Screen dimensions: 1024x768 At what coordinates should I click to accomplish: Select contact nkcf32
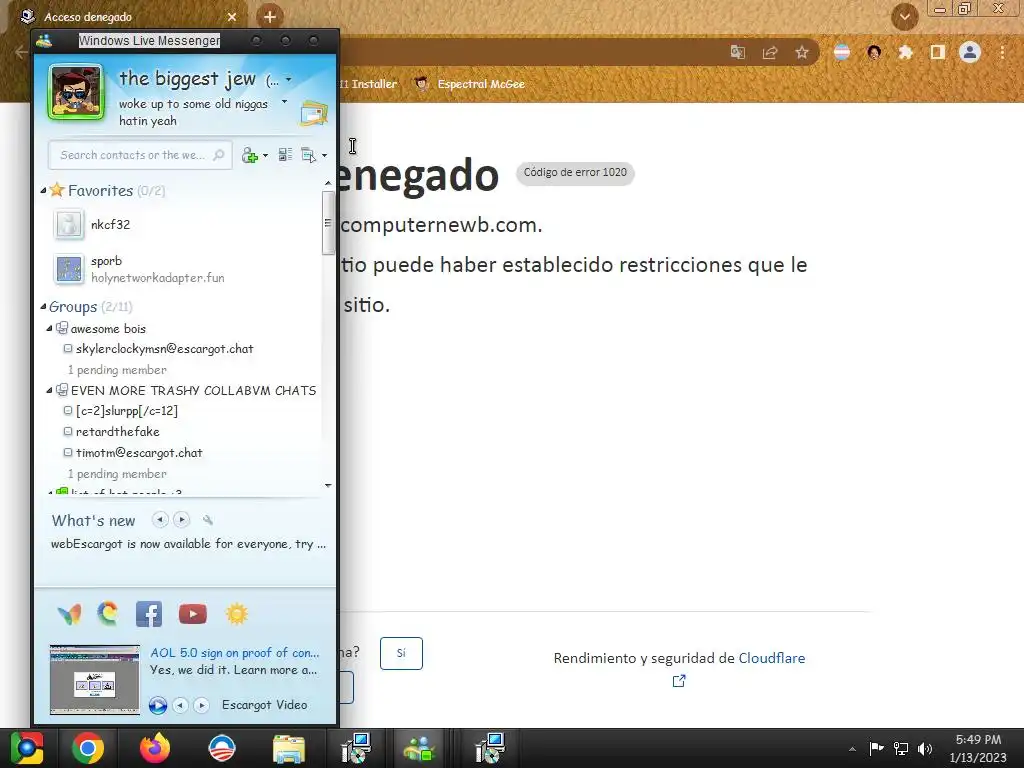coord(110,225)
